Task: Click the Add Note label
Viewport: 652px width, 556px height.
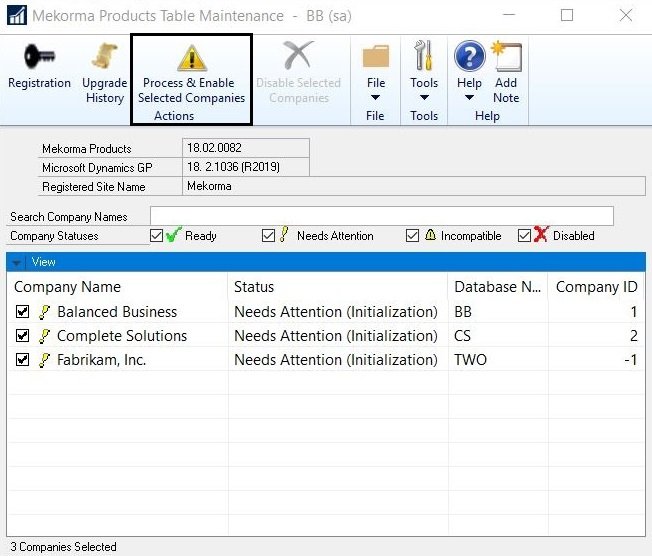Action: point(506,90)
